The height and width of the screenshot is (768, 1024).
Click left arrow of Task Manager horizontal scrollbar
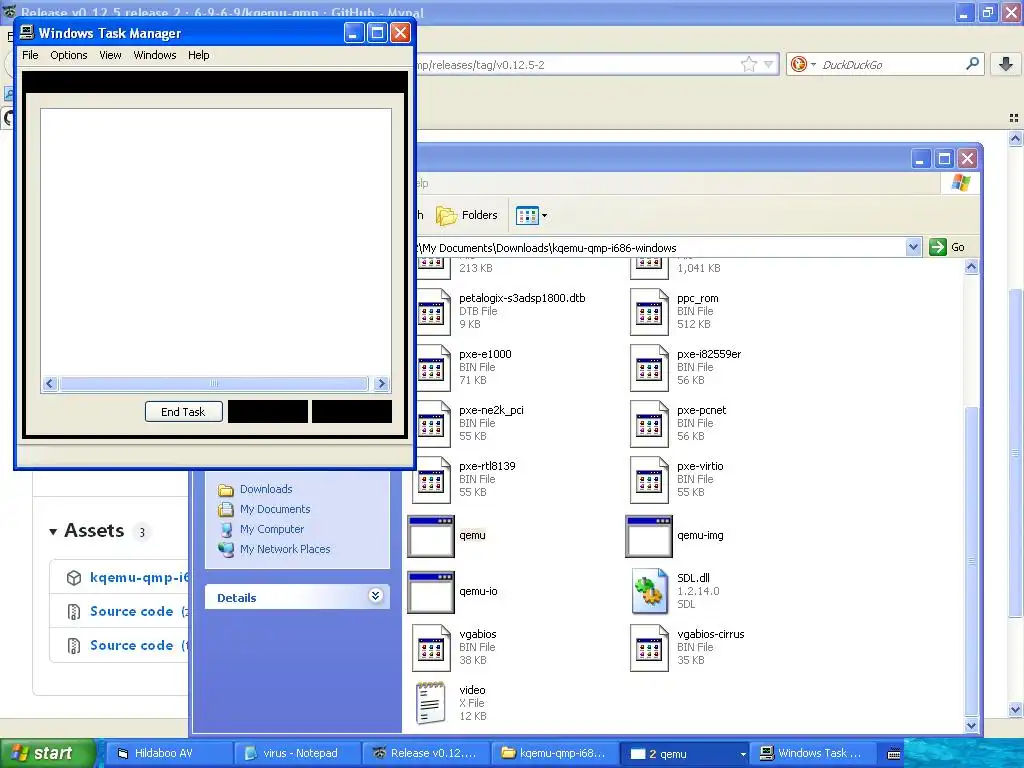[x=50, y=383]
